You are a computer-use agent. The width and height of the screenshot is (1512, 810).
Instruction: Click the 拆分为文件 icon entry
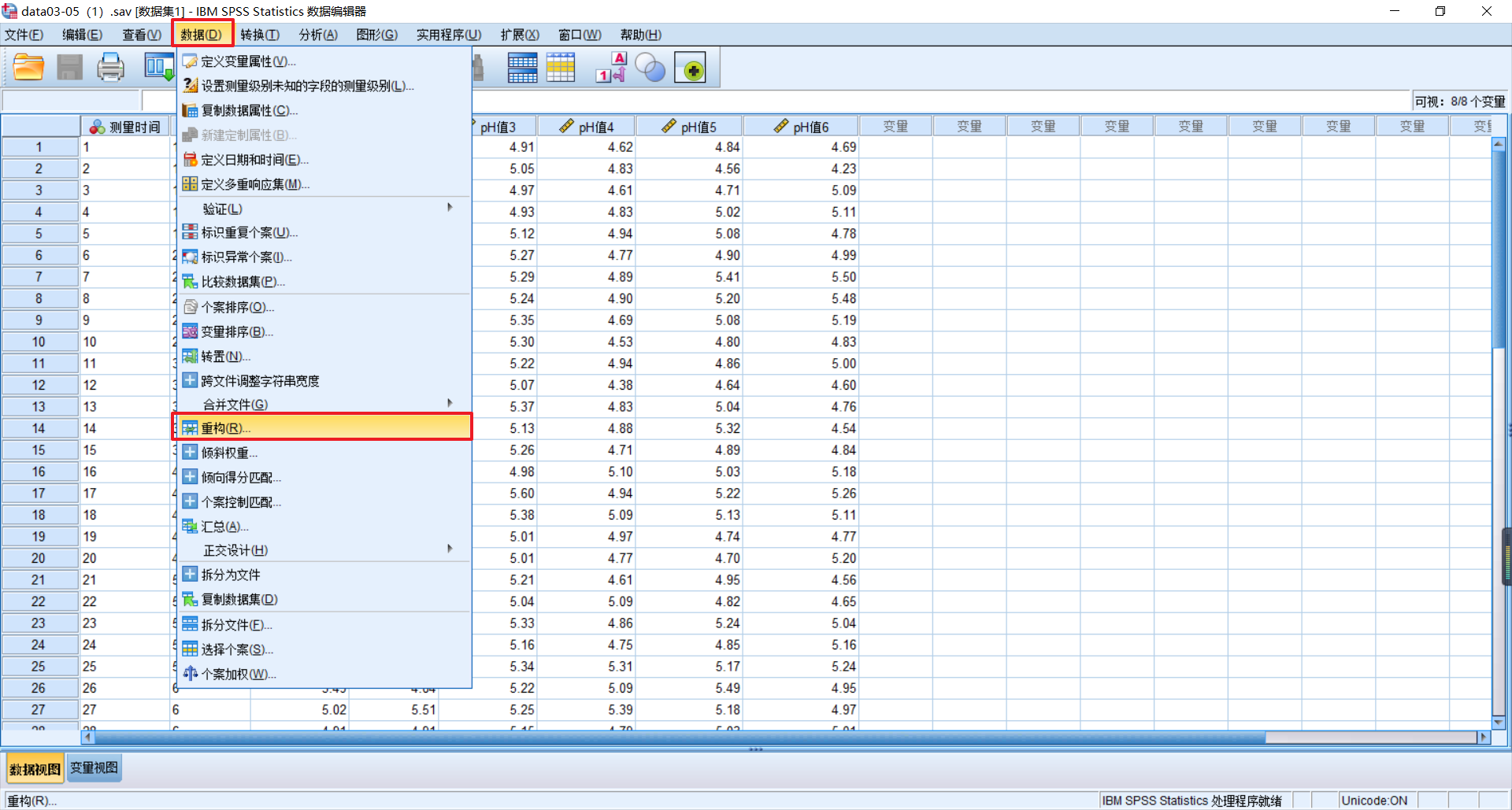tap(324, 575)
